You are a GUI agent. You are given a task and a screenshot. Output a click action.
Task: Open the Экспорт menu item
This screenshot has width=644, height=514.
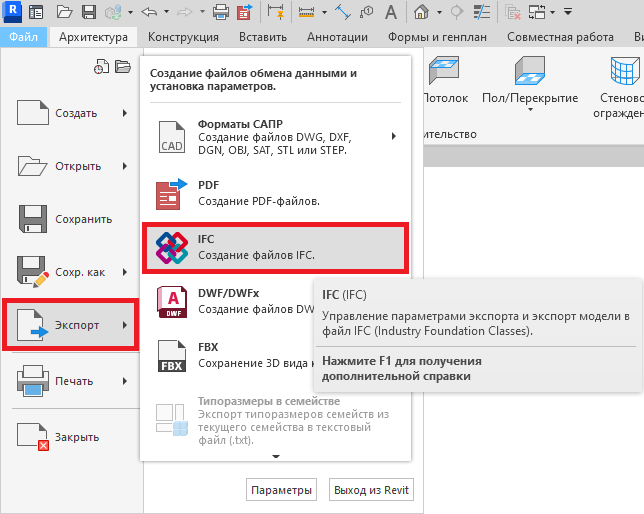(x=71, y=325)
